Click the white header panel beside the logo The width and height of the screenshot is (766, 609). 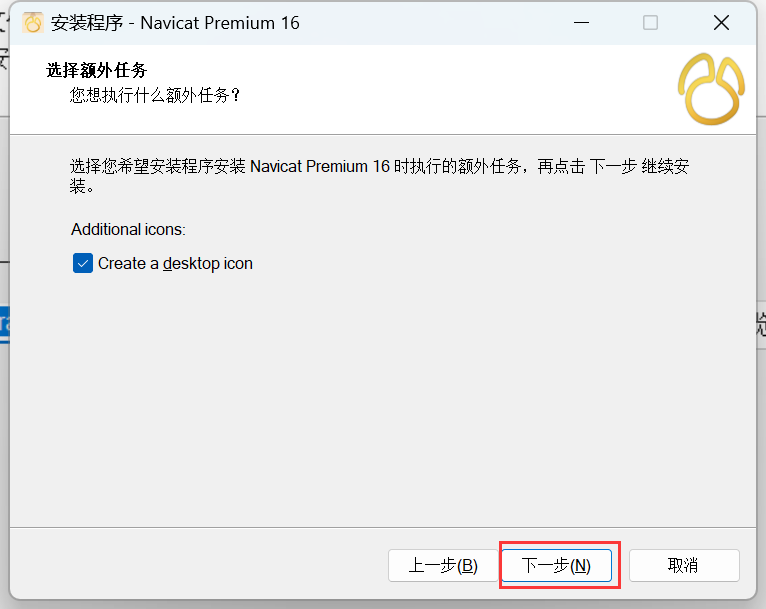440,89
